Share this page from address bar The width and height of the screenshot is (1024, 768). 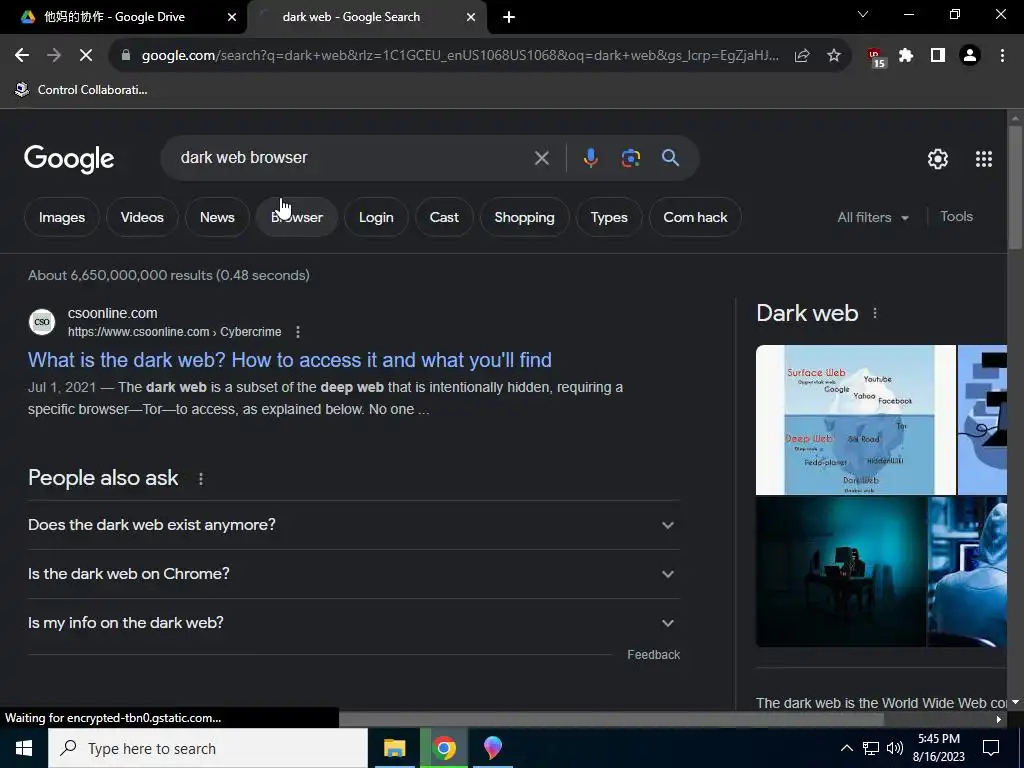pos(802,56)
